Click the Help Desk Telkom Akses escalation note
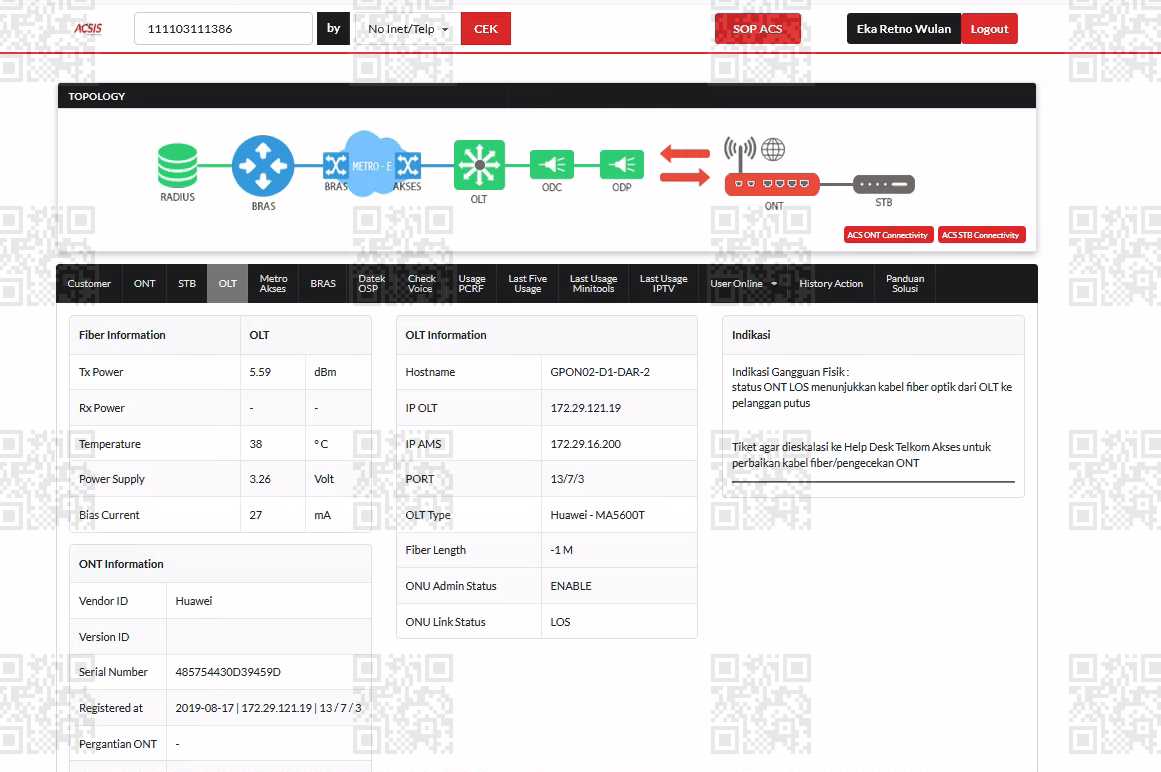The width and height of the screenshot is (1161, 772). [x=861, y=455]
